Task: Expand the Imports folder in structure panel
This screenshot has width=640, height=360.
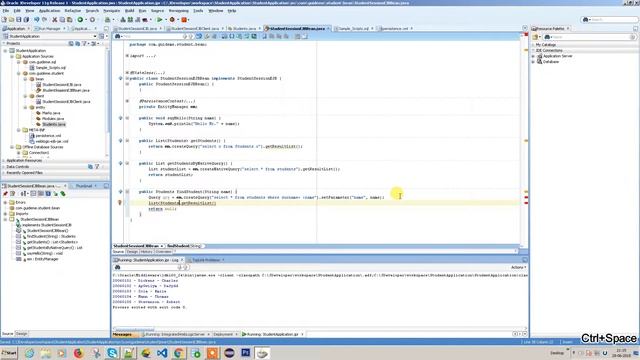Action: pyautogui.click(x=6, y=213)
